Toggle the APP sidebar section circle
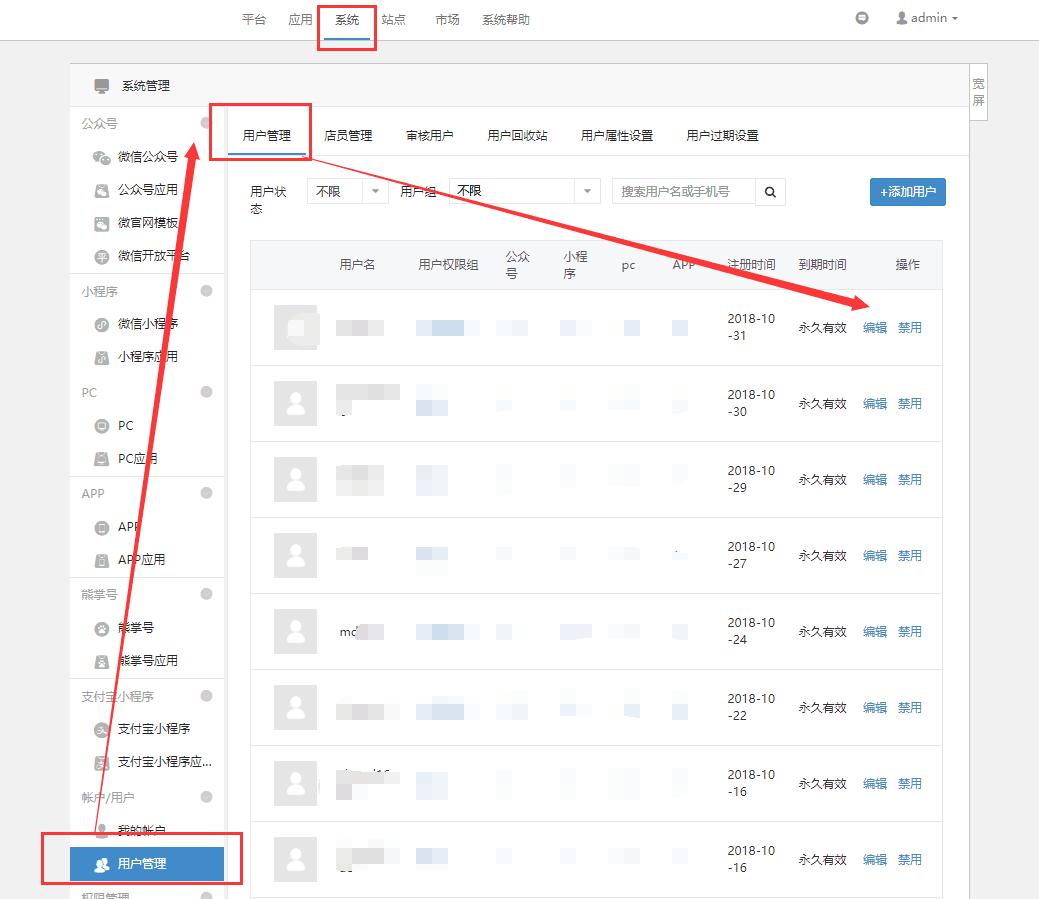 [206, 493]
